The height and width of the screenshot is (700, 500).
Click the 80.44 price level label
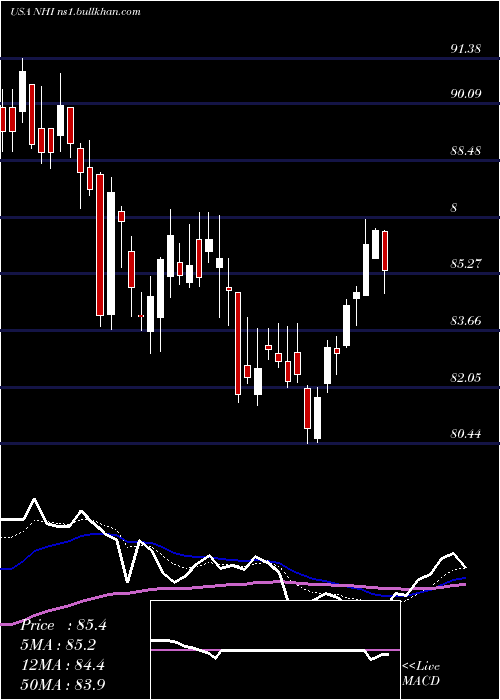pos(466,433)
